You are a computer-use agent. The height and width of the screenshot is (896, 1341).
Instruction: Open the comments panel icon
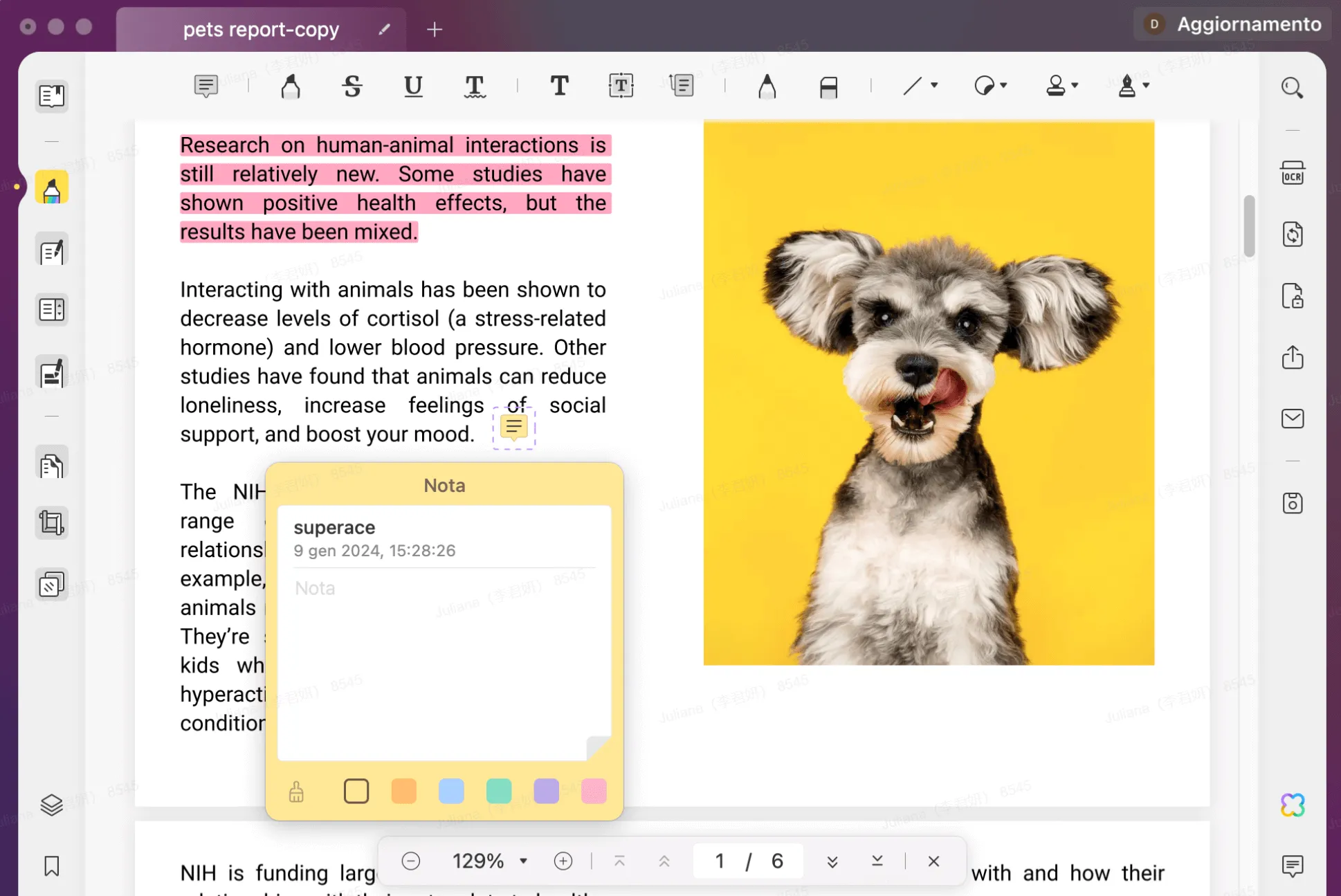(1292, 866)
